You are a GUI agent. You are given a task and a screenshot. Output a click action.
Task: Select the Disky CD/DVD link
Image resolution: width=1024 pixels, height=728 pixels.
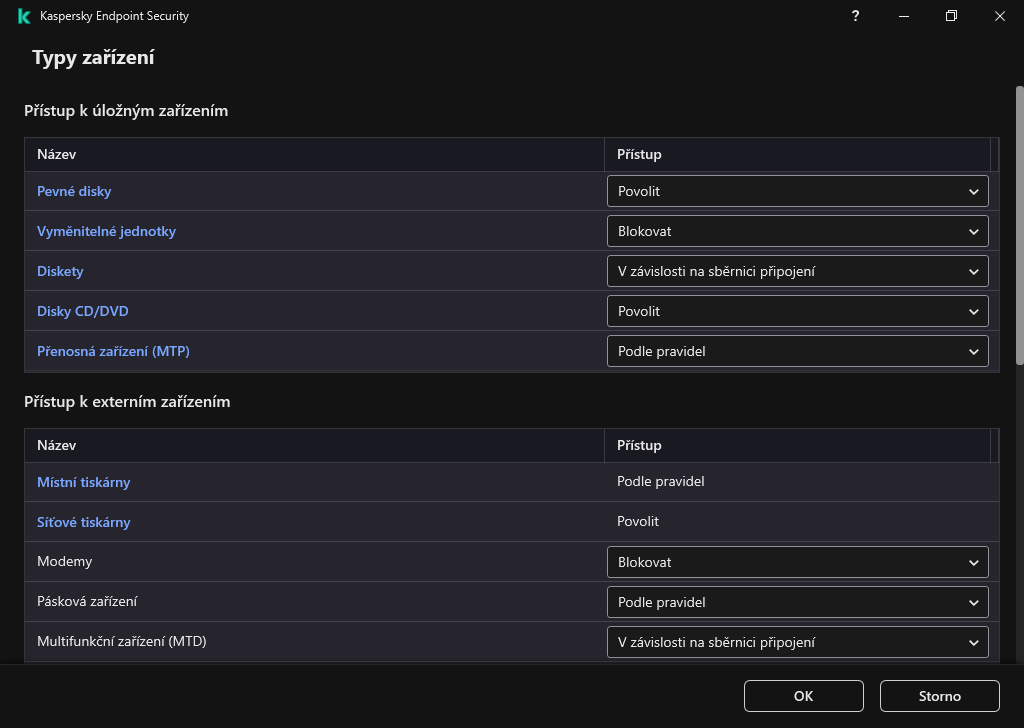pyautogui.click(x=82, y=311)
